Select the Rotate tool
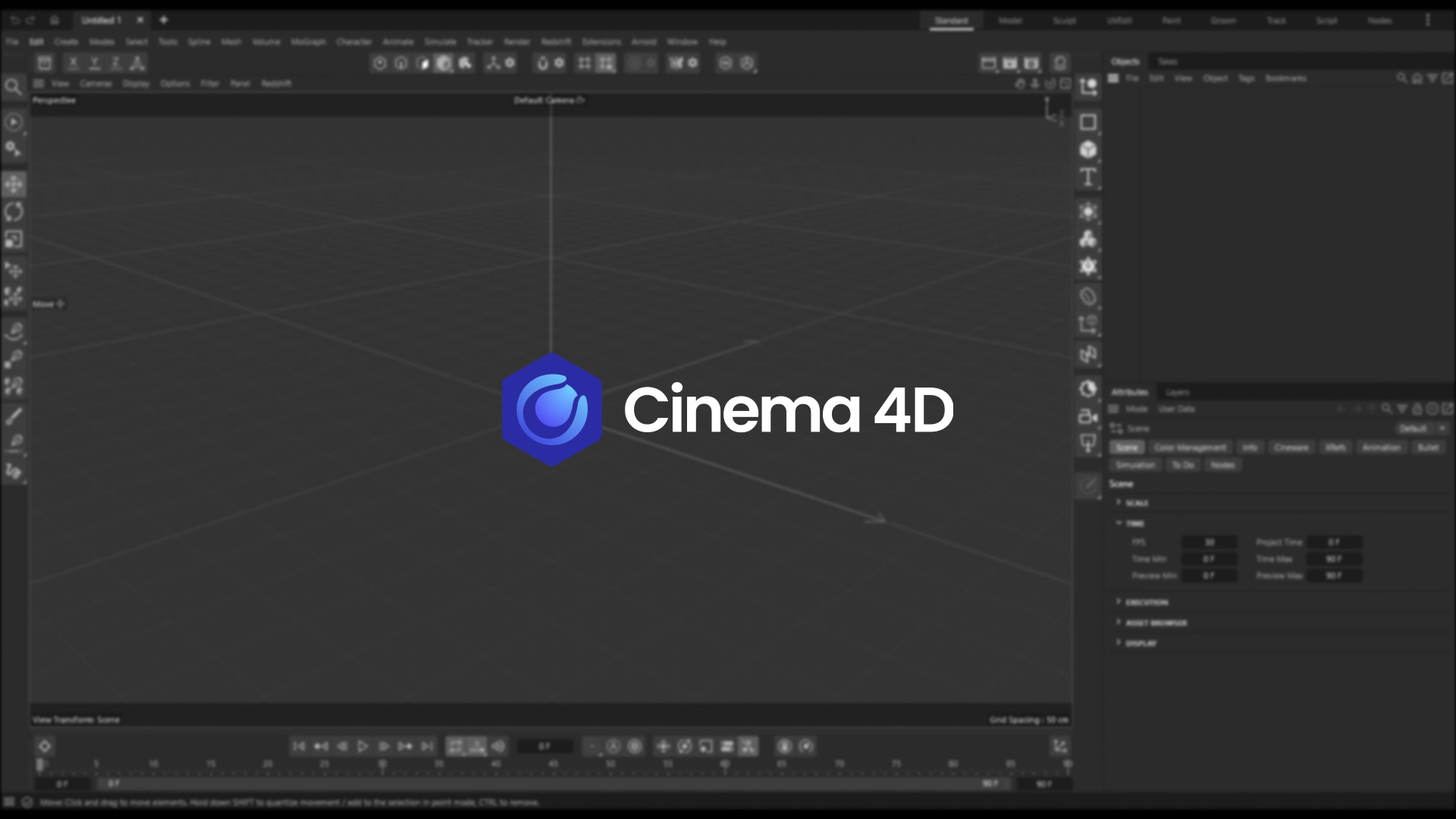The width and height of the screenshot is (1456, 819). 14,212
